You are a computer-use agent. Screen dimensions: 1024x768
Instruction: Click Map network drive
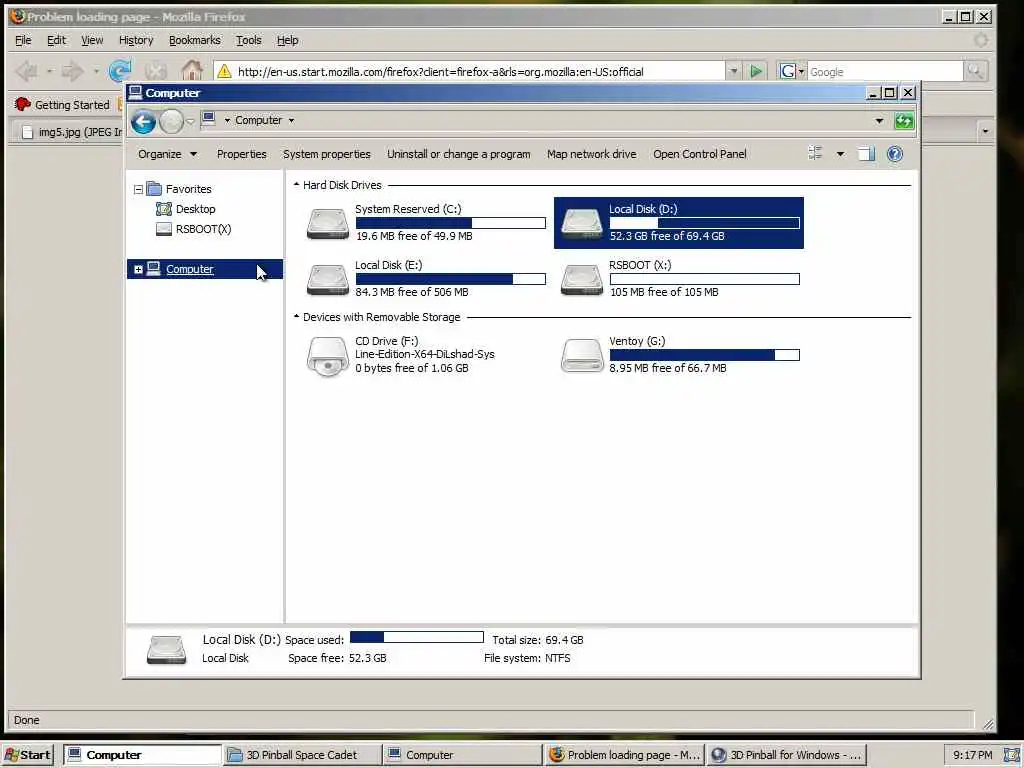592,154
